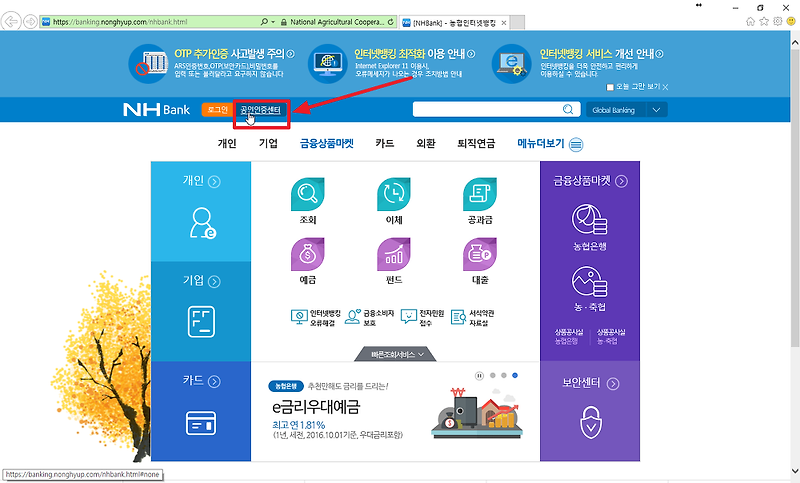Close the NHBank browser tab
800x483 pixels.
(x=504, y=22)
